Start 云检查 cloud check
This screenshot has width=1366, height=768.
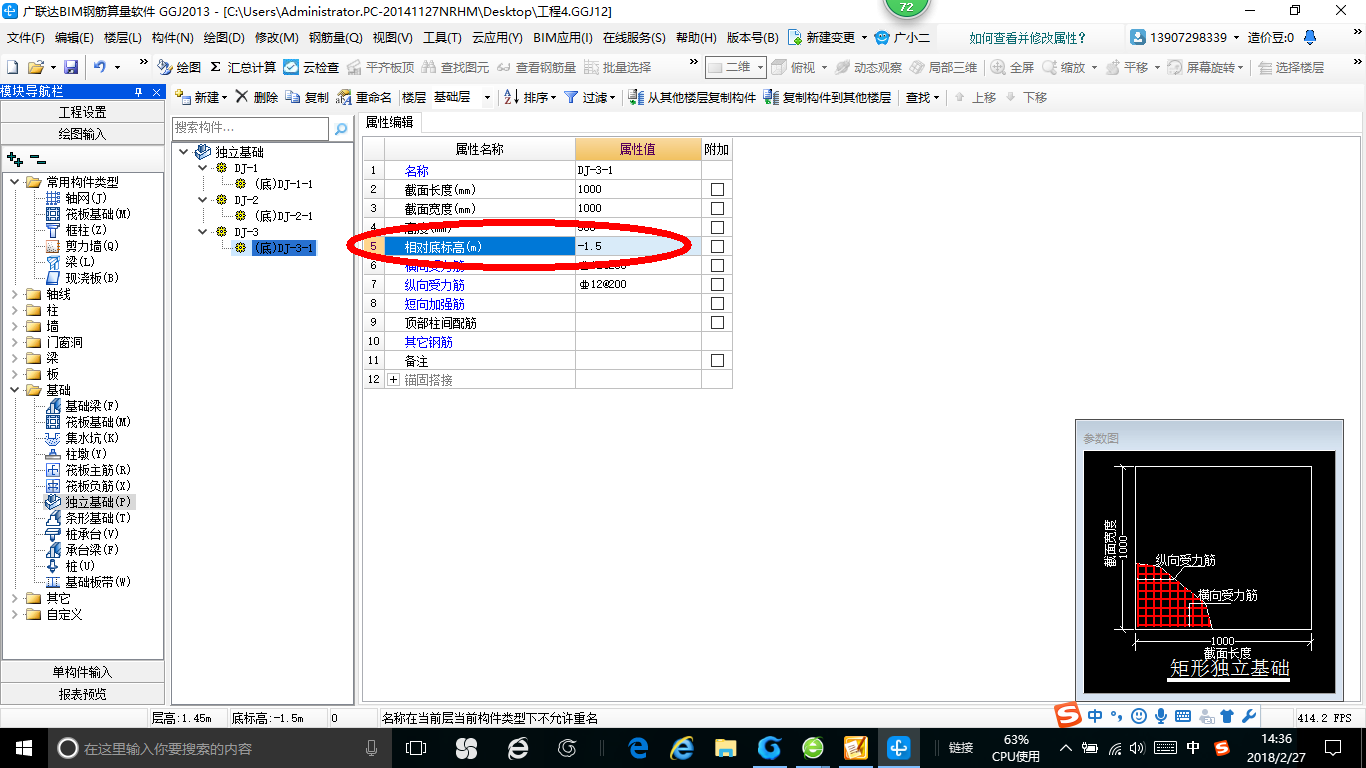311,67
